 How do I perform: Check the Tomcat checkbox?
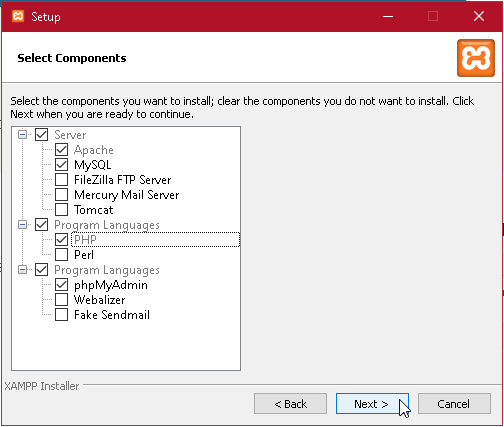[x=62, y=210]
